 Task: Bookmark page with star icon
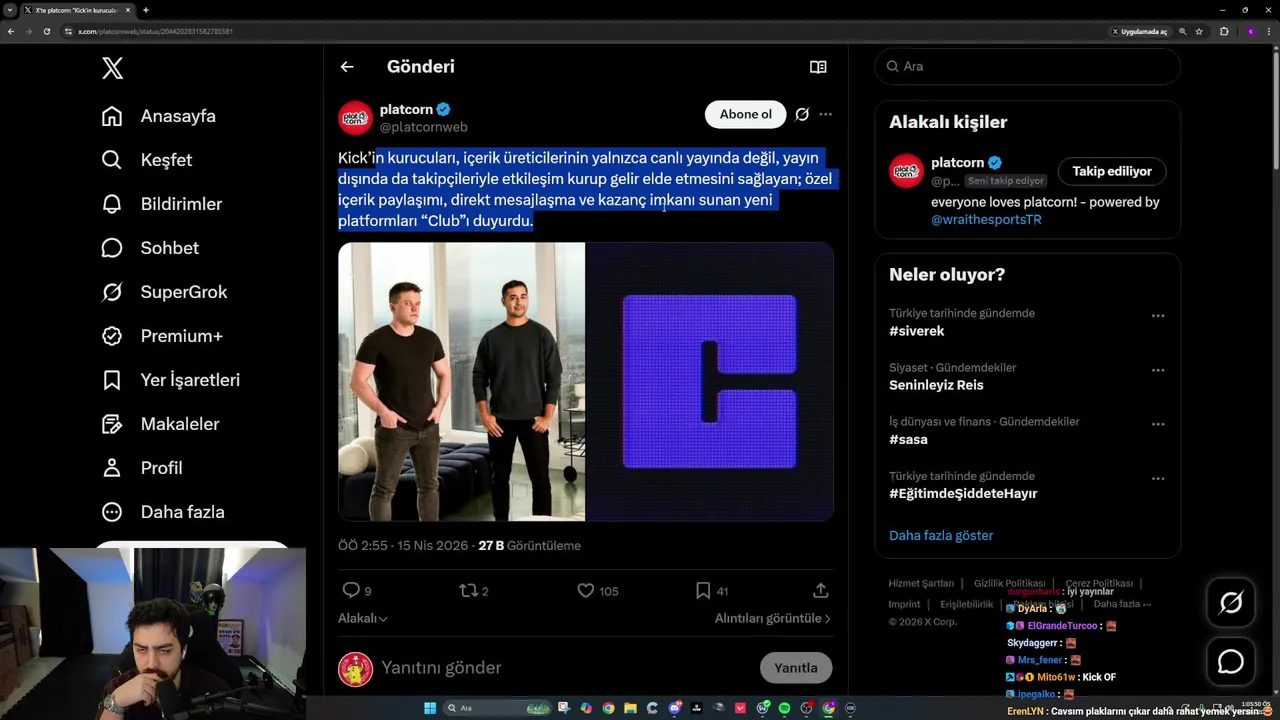tap(1199, 32)
